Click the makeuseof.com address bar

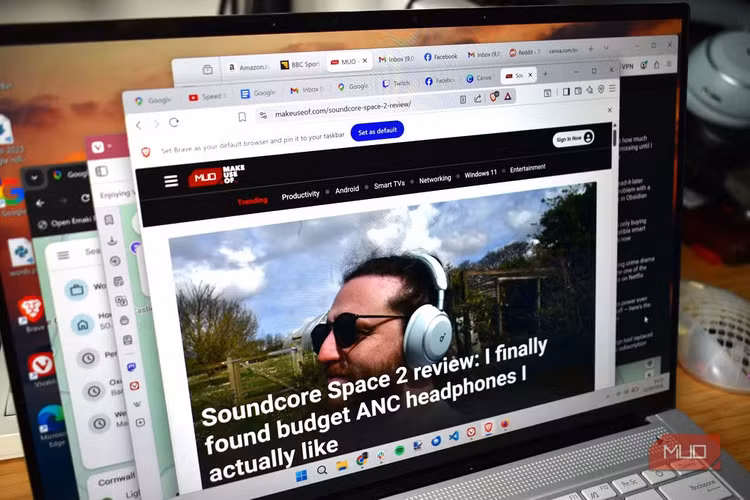point(342,110)
